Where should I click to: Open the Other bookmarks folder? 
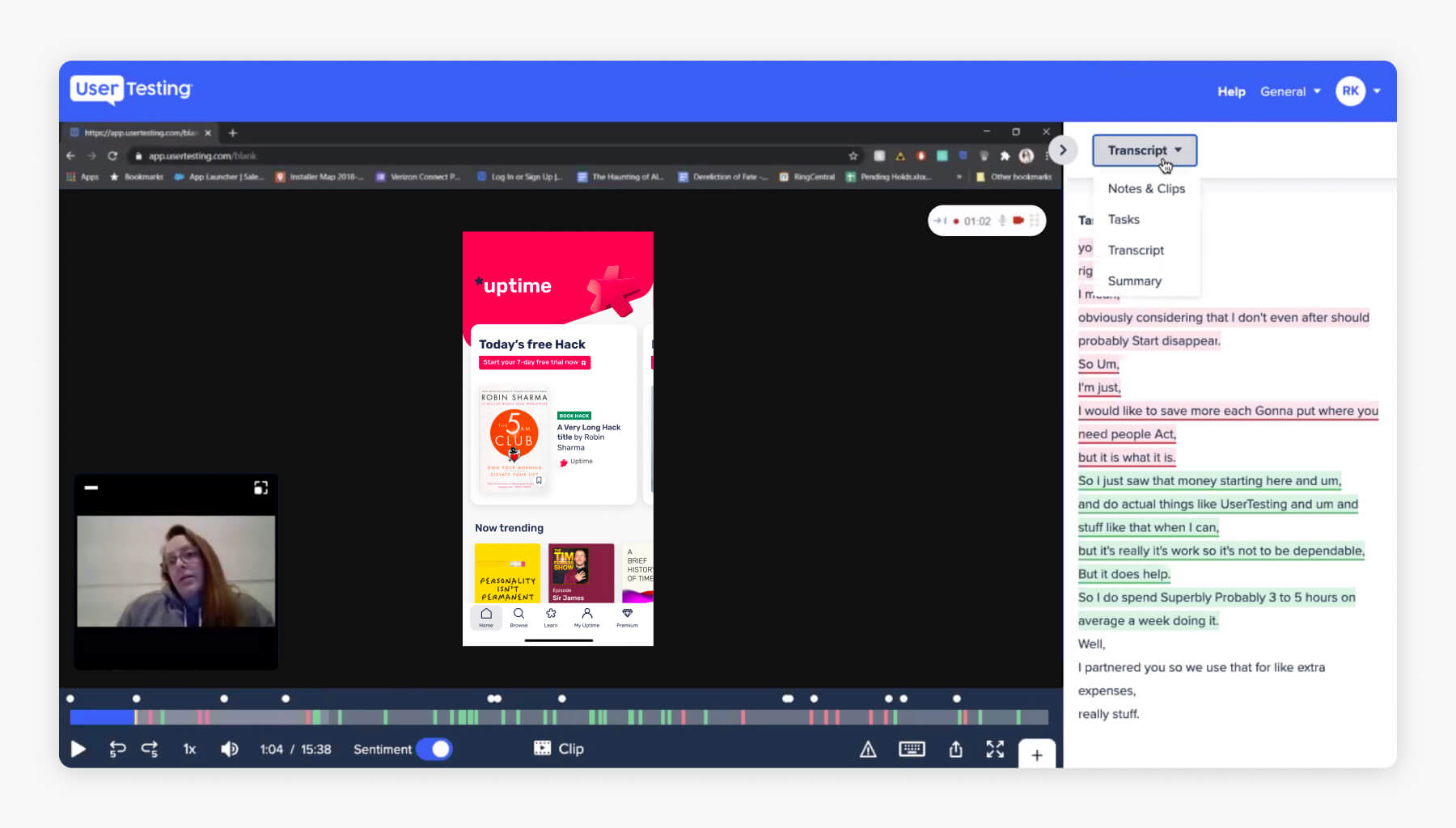[1014, 176]
